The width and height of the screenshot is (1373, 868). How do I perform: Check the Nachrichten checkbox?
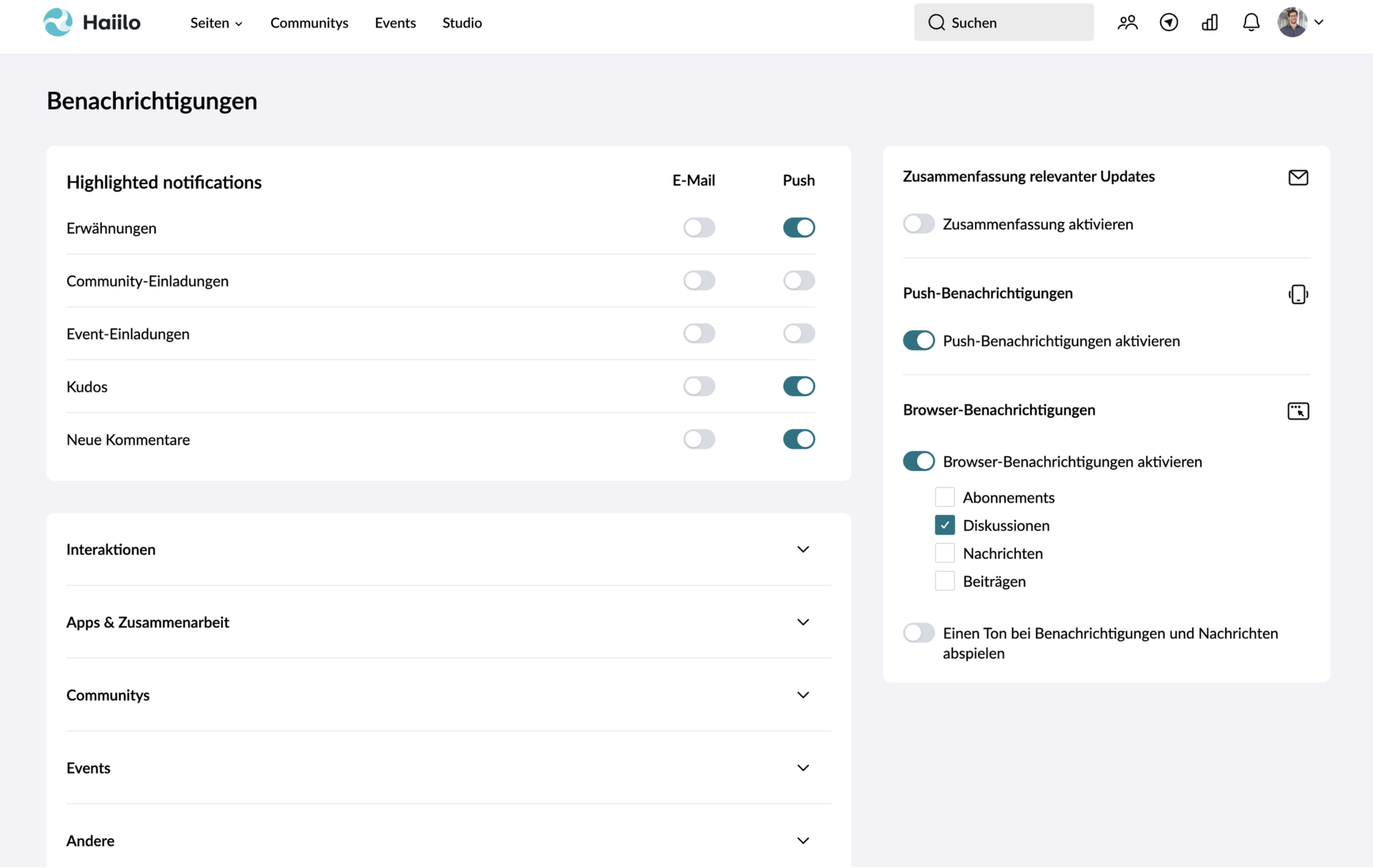(944, 553)
